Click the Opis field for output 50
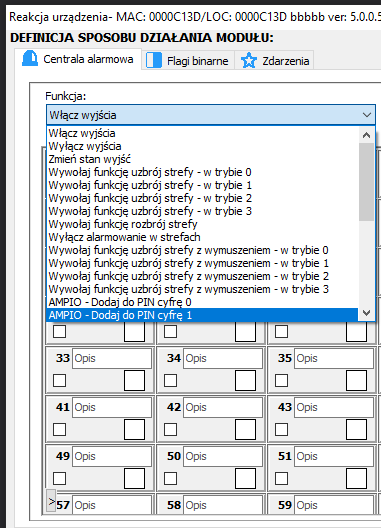This screenshot has height=528, width=381. 223,456
